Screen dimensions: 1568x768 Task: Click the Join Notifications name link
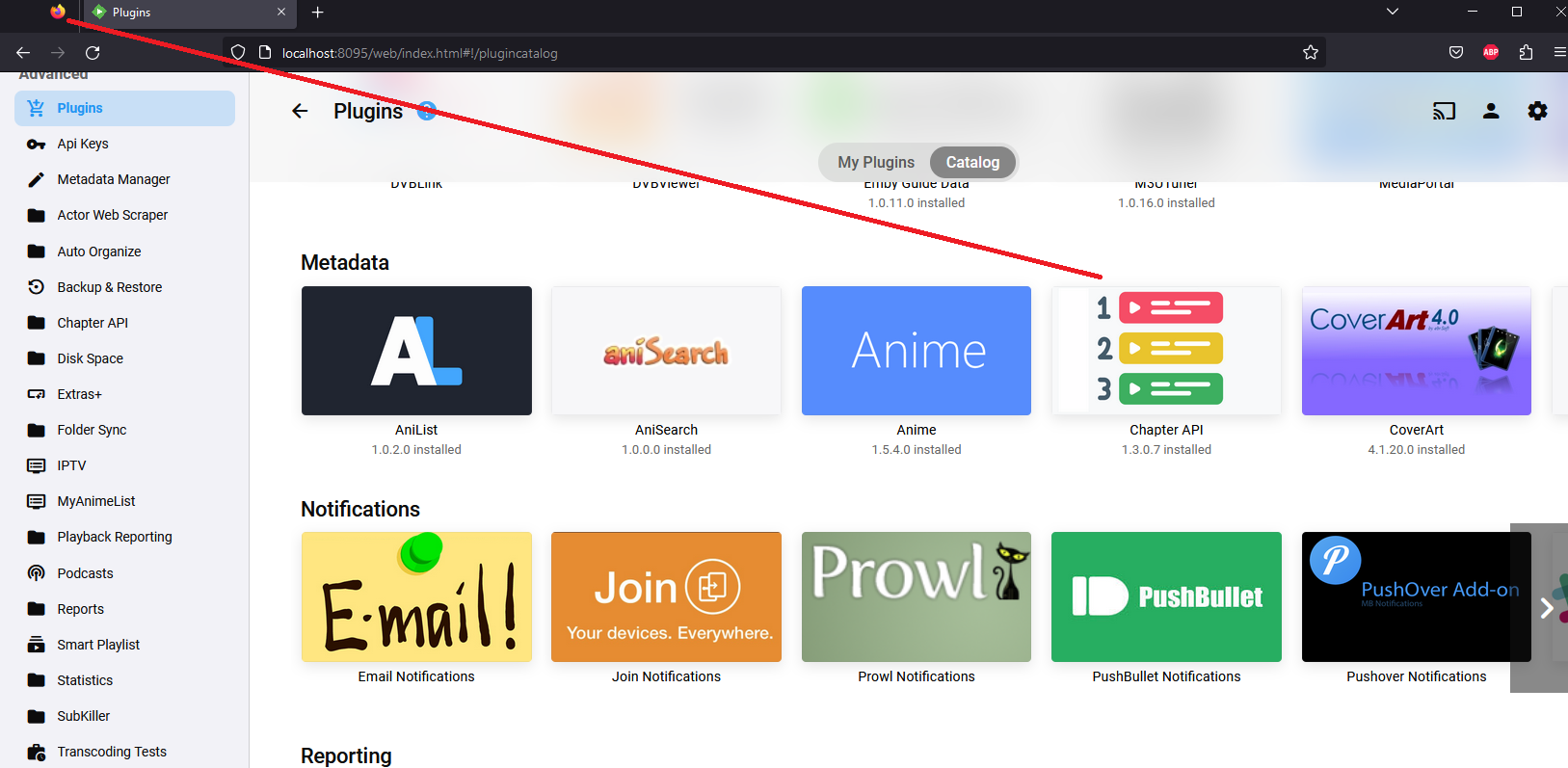(666, 676)
